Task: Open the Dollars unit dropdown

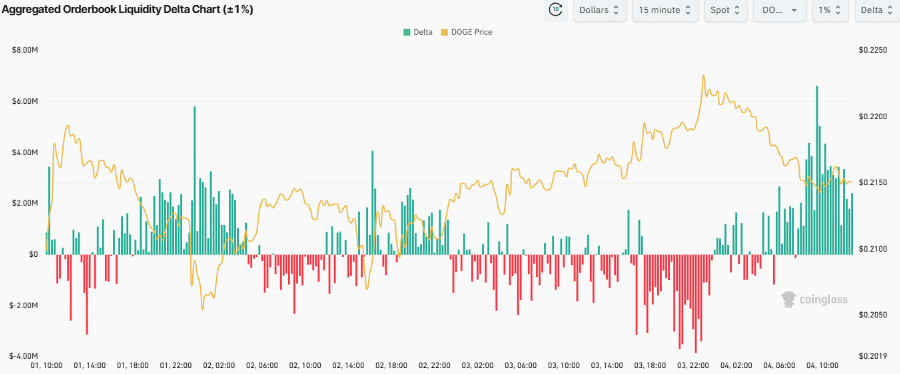Action: tap(599, 10)
